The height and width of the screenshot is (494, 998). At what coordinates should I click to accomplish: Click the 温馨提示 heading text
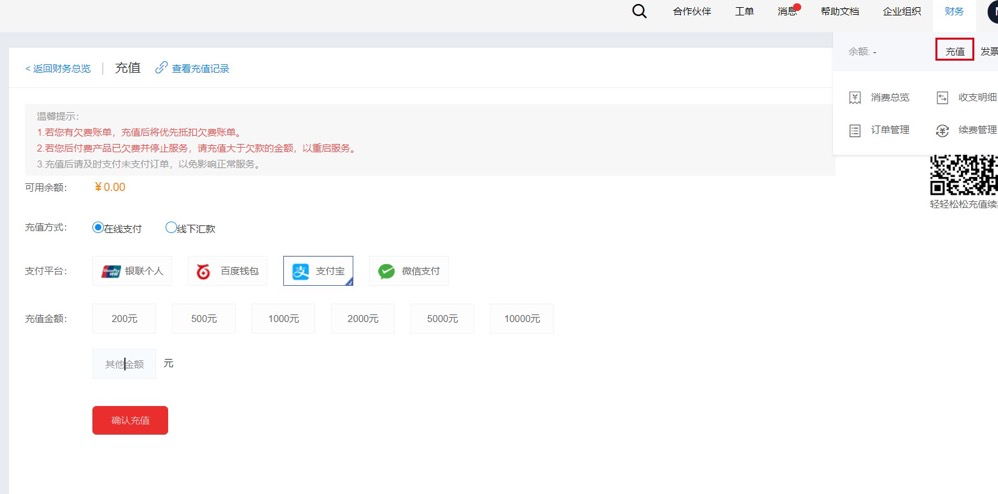58,116
